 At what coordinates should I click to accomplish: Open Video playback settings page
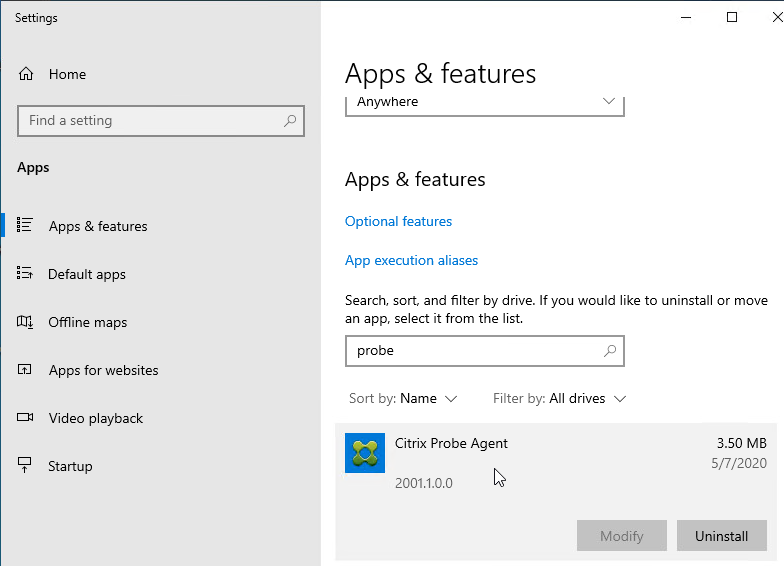click(96, 418)
